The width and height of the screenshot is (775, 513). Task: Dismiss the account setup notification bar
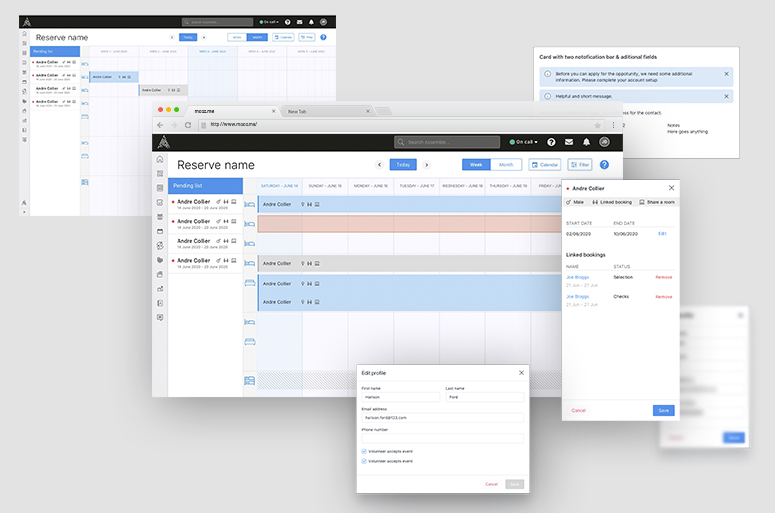[726, 74]
